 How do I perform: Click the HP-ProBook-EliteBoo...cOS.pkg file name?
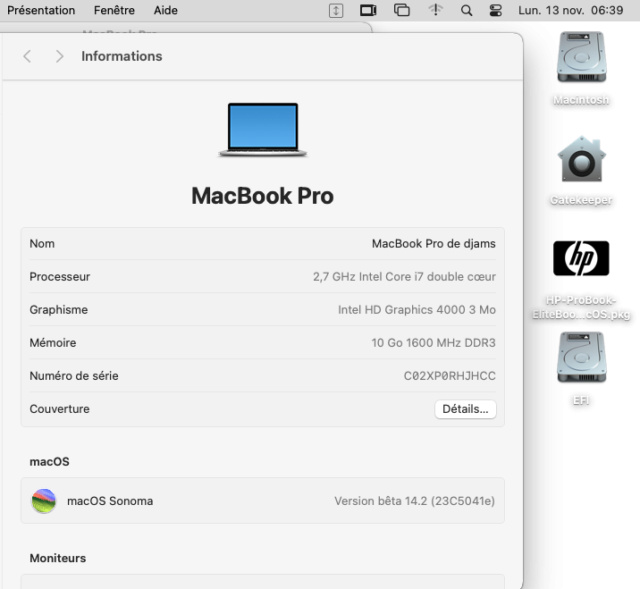pyautogui.click(x=581, y=307)
